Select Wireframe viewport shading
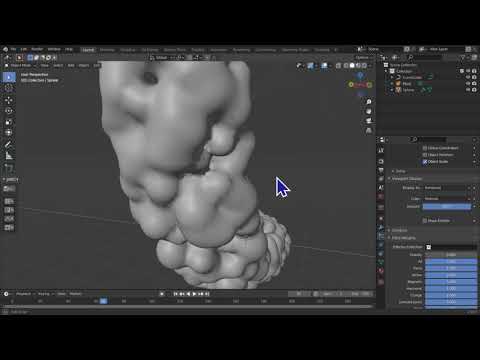Screen dimensions: 480x360 346,66
